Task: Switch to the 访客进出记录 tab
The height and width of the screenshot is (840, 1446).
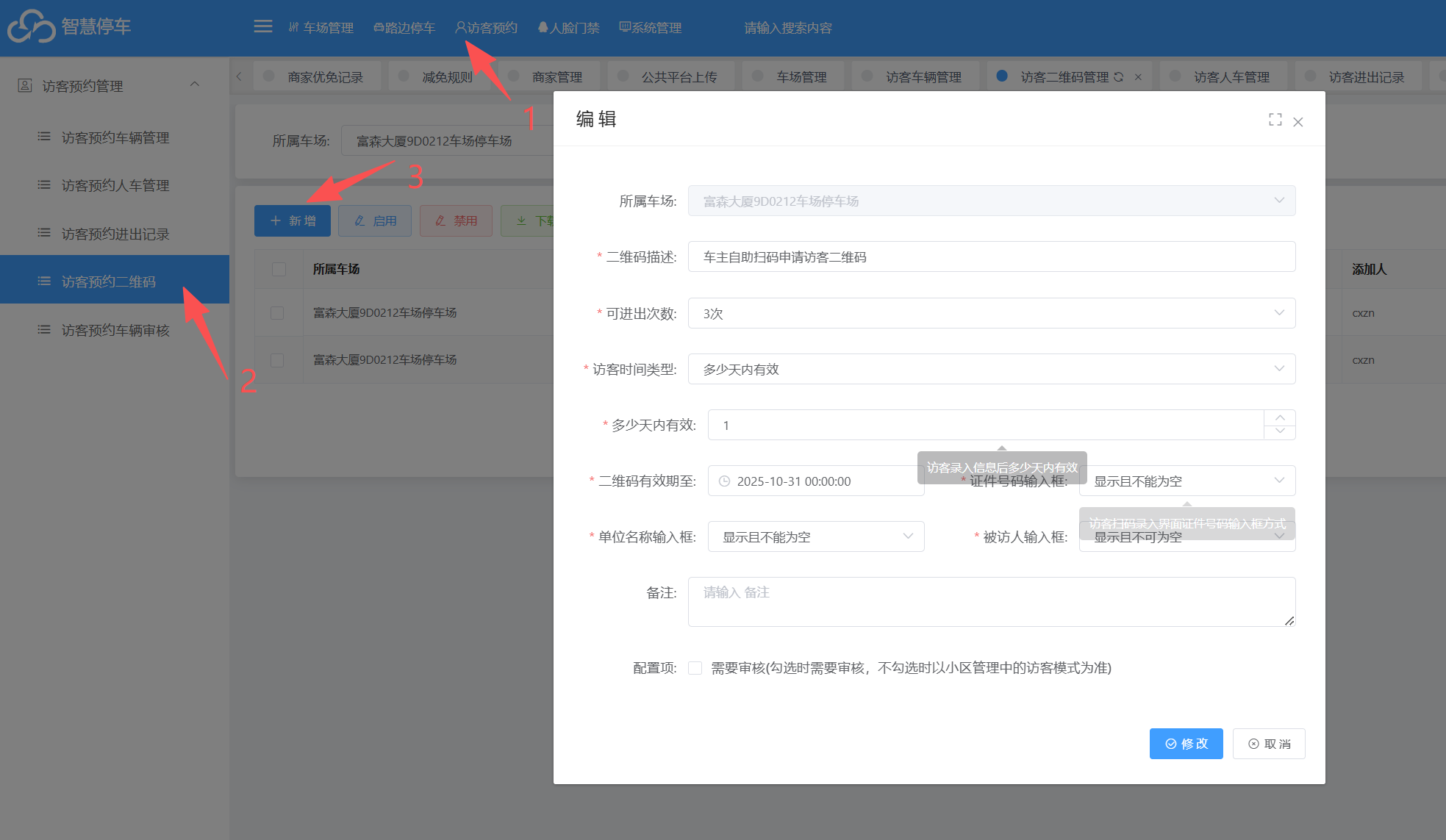Action: tap(1358, 76)
